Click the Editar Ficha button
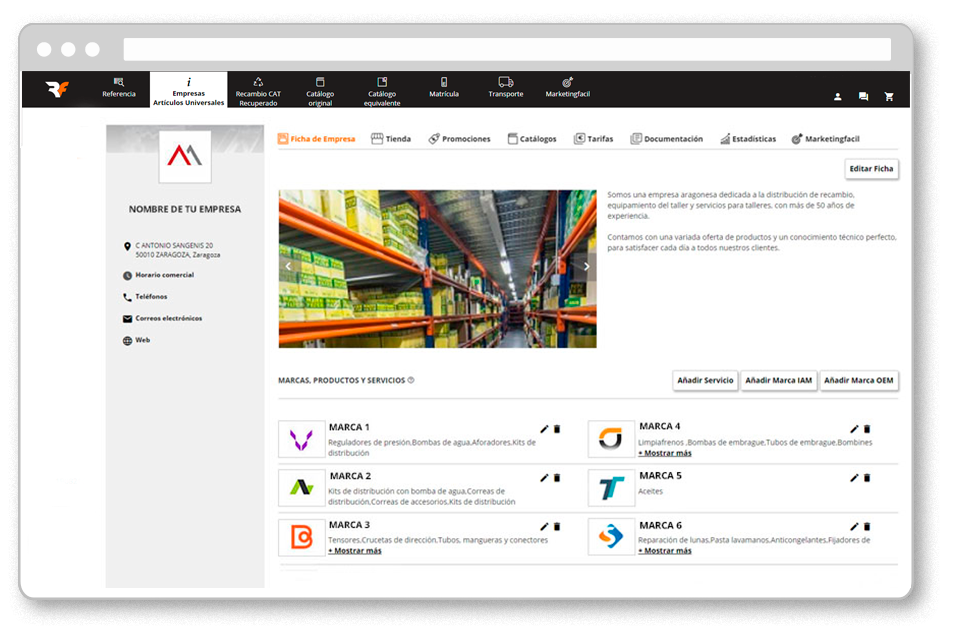Viewport: 953px width, 644px height. point(871,169)
